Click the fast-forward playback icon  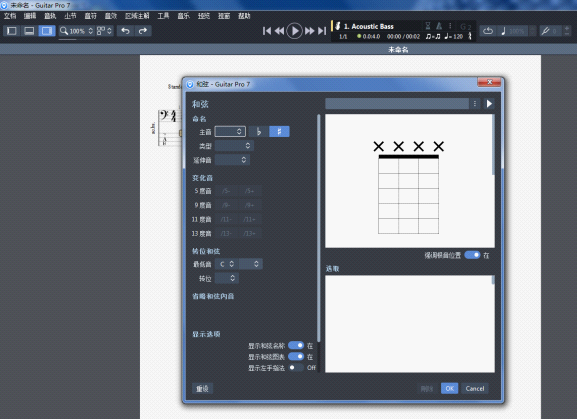[309, 31]
